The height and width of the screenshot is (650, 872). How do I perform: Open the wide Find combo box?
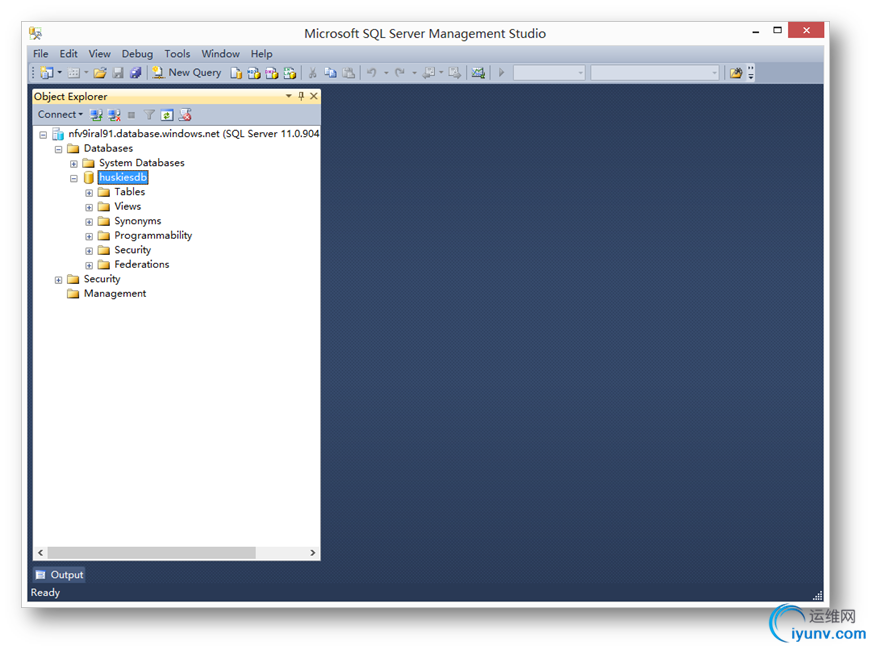pos(655,73)
